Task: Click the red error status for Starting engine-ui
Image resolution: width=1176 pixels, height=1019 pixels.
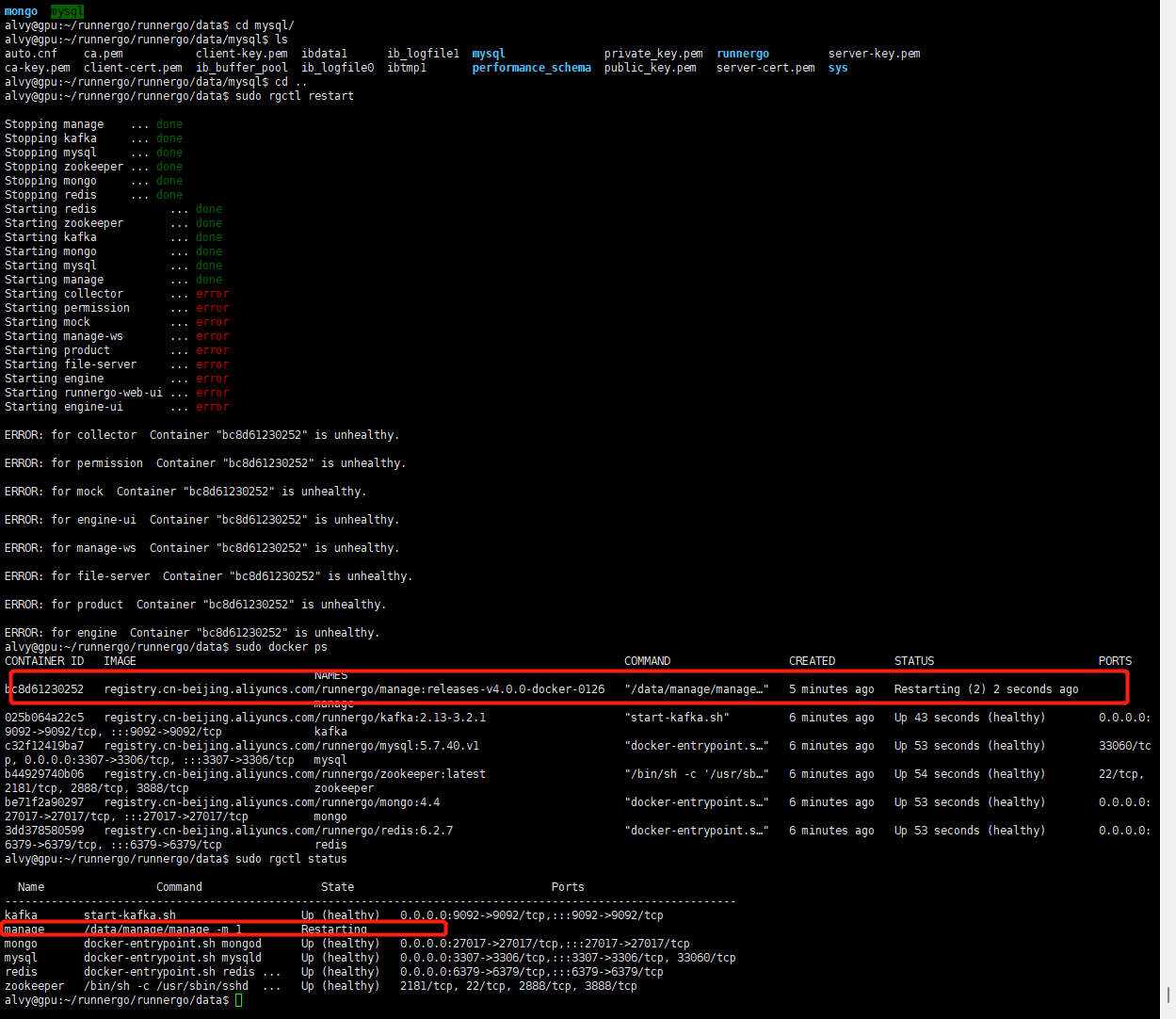Action: point(212,407)
